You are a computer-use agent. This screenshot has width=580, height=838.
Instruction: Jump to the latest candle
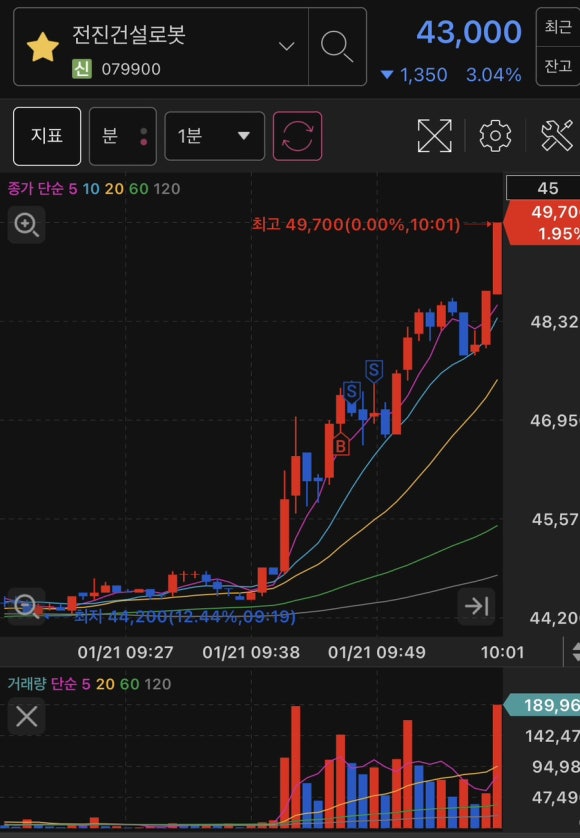click(476, 606)
